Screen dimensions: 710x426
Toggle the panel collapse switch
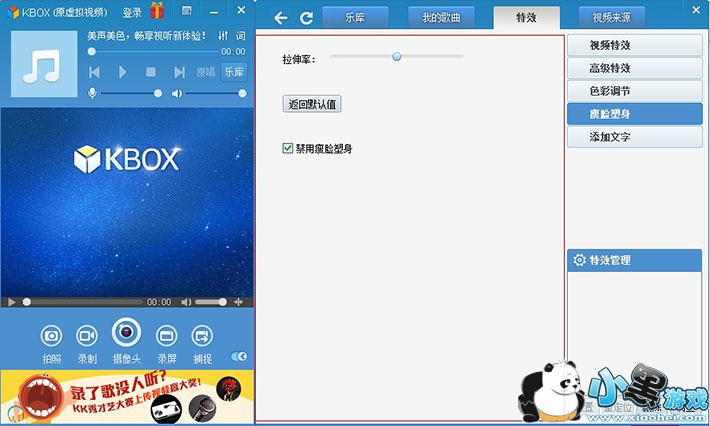point(239,356)
